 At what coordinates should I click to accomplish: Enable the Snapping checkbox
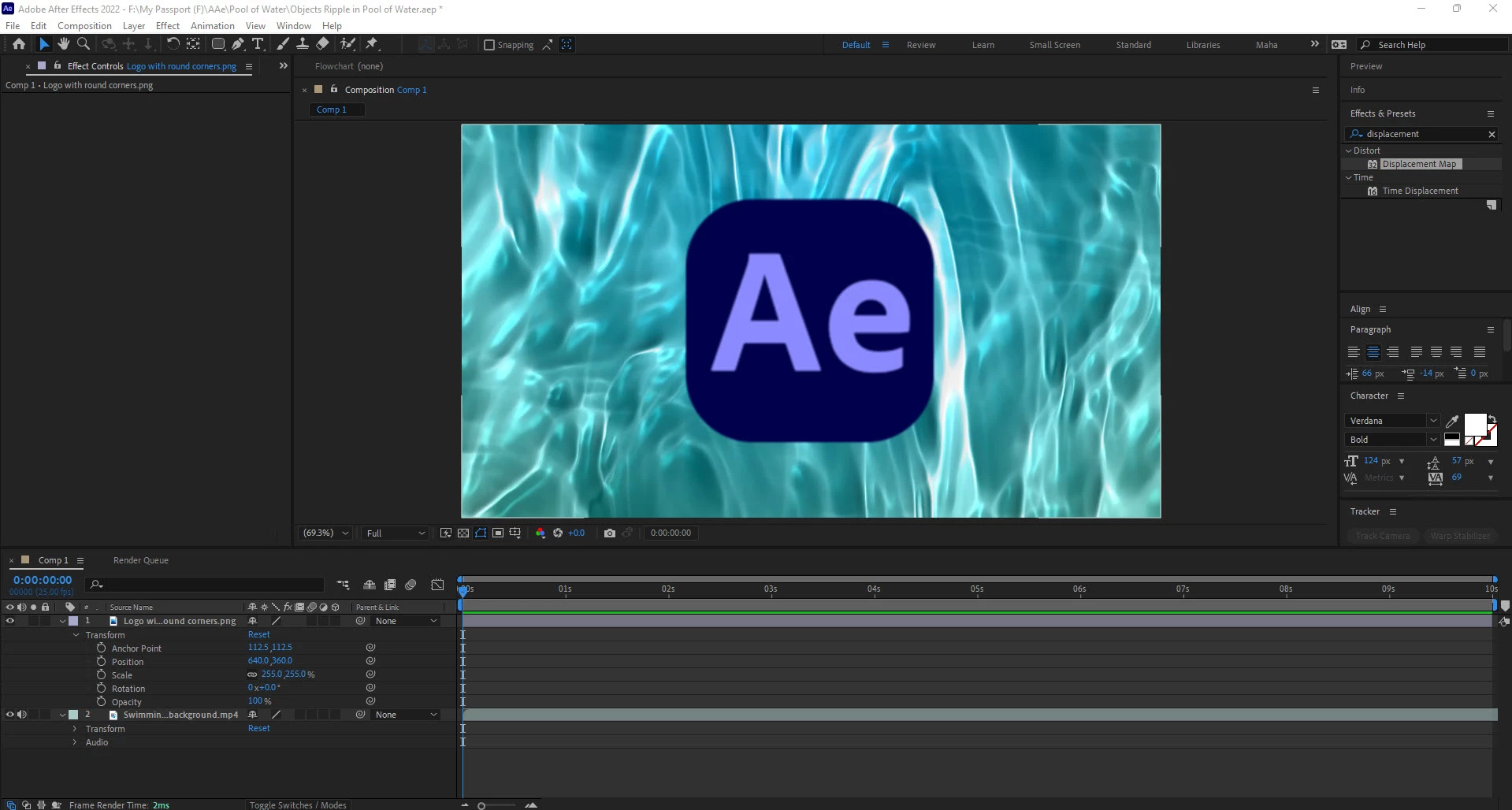(x=489, y=45)
